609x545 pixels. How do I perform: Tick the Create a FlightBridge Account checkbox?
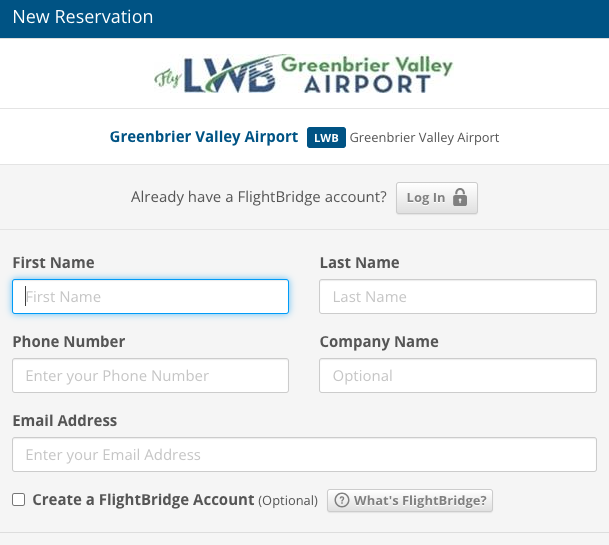tap(19, 500)
